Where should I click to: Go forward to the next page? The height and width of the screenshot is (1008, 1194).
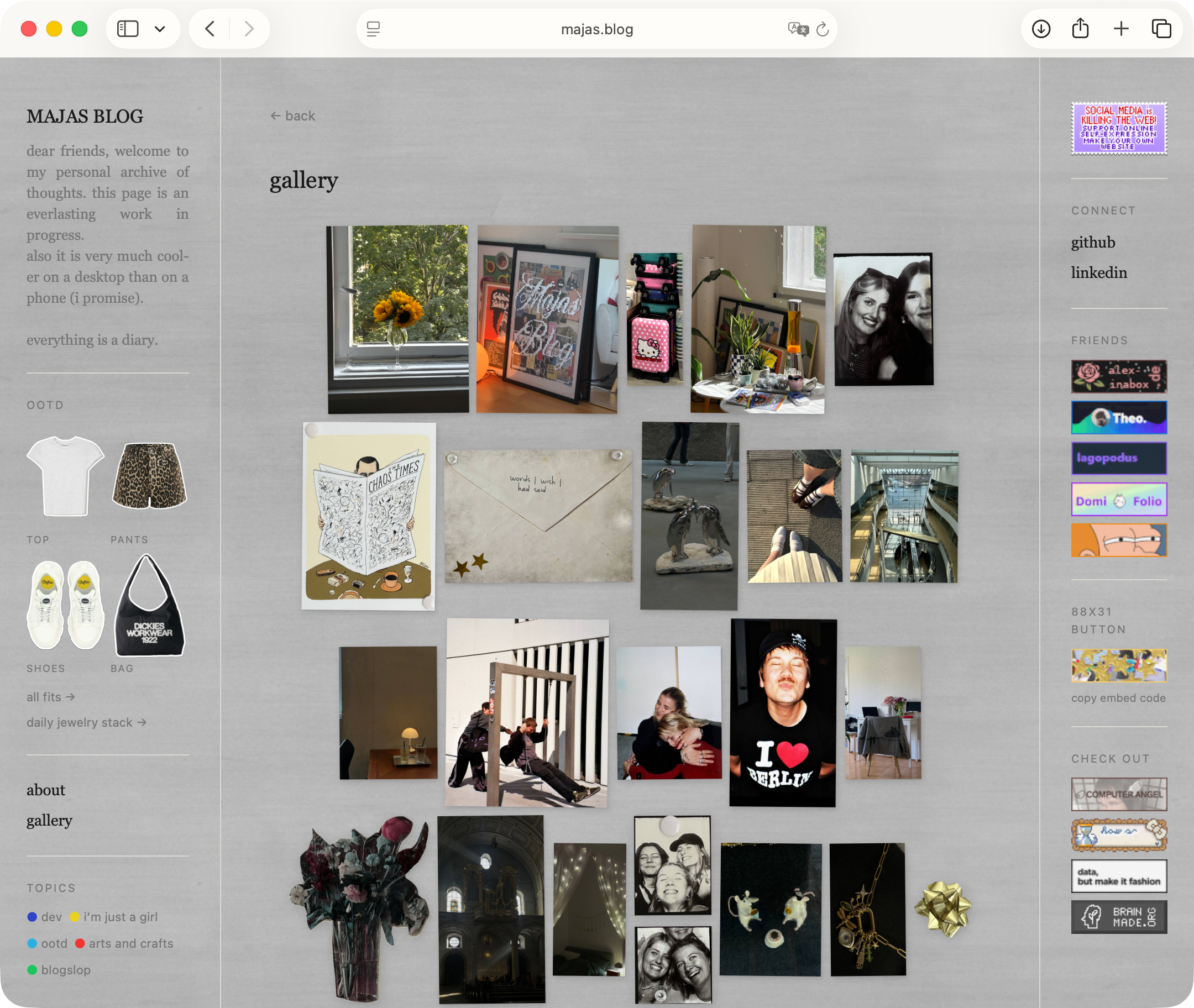click(x=249, y=29)
